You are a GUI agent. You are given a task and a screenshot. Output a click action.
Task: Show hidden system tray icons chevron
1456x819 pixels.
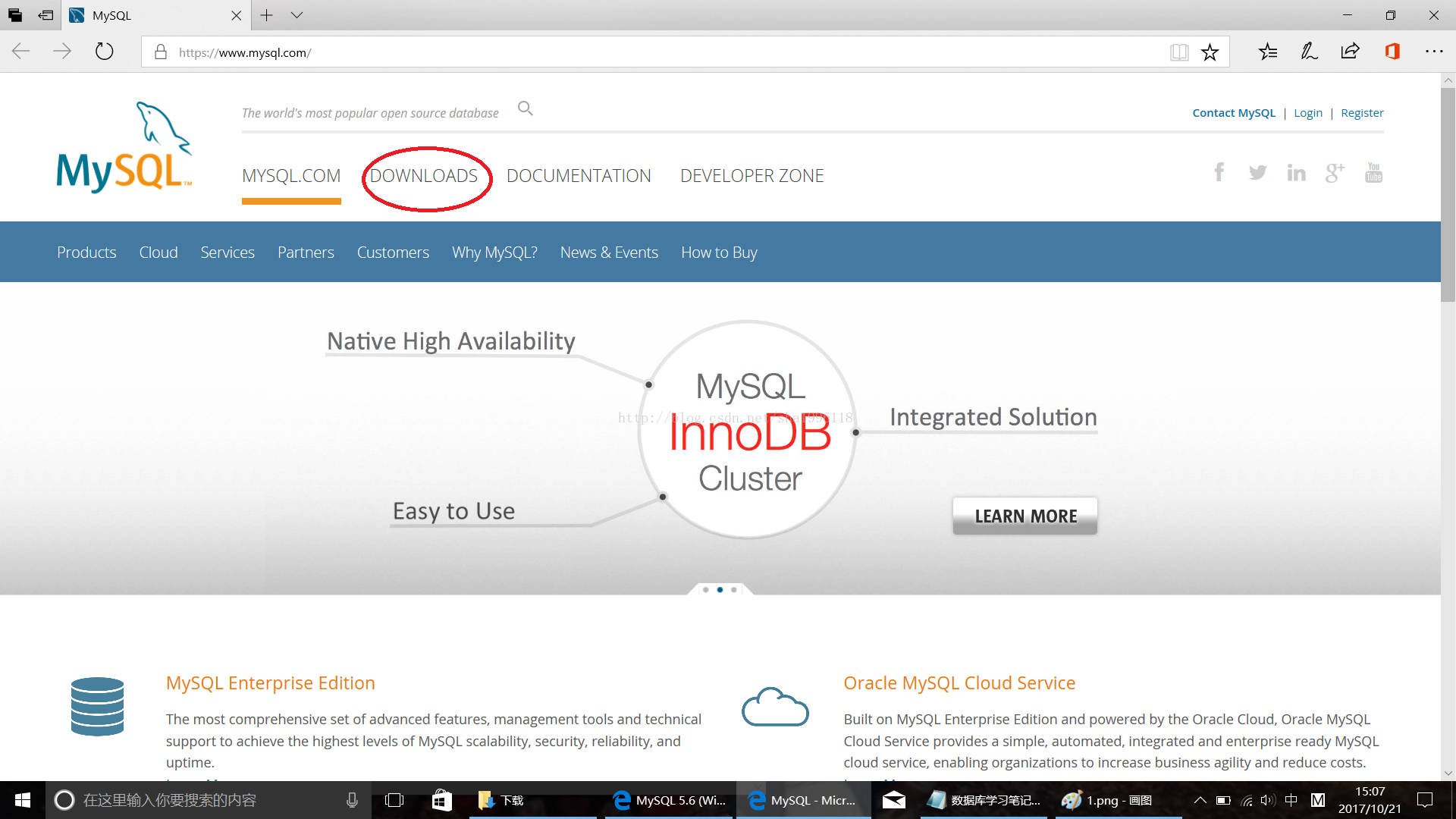coord(1200,800)
